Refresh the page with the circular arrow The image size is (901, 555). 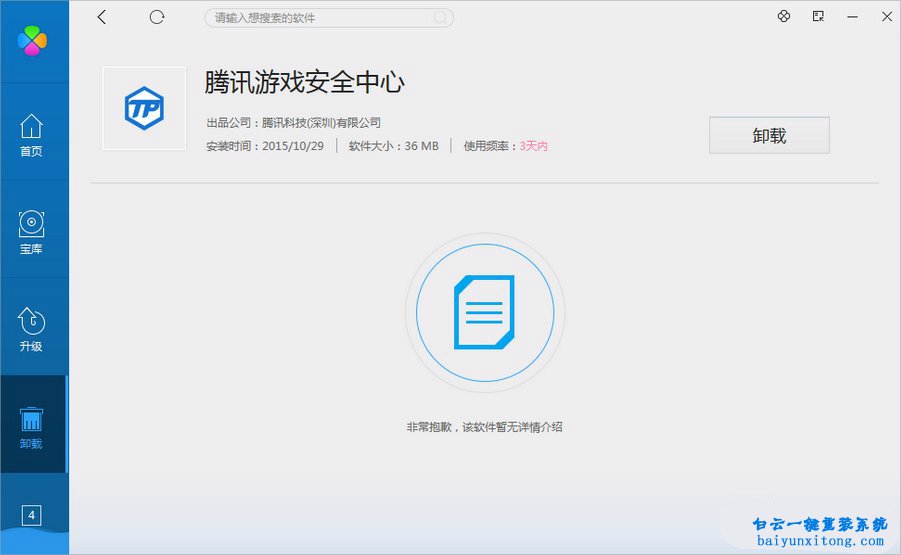[x=157, y=17]
